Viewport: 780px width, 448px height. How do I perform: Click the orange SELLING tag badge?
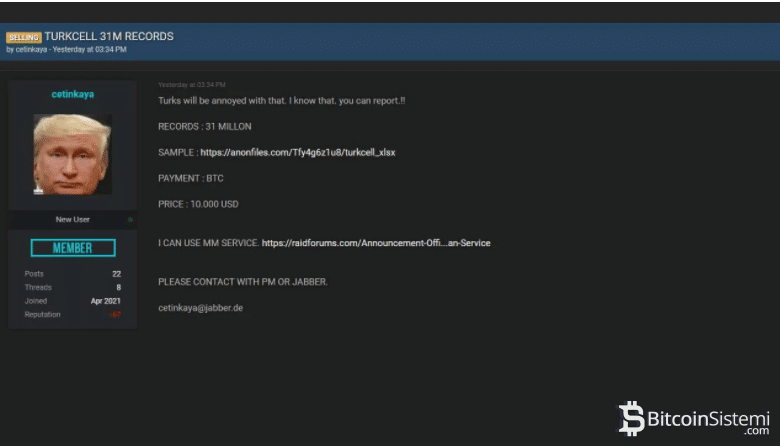pos(24,37)
